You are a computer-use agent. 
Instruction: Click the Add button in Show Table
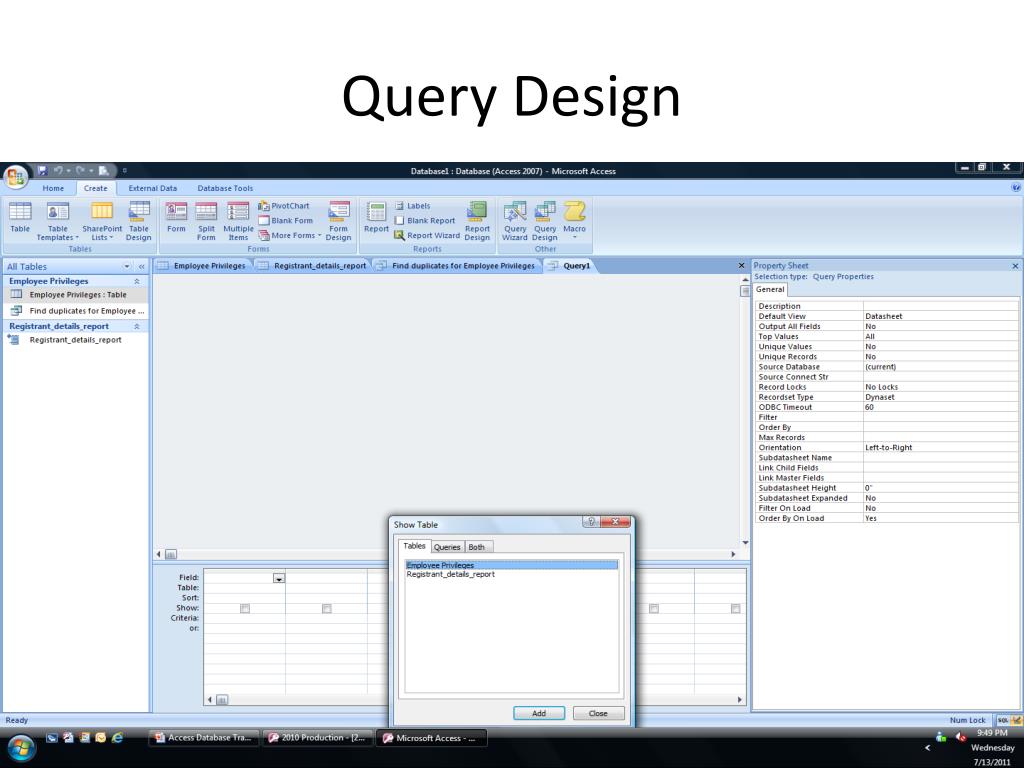tap(539, 713)
